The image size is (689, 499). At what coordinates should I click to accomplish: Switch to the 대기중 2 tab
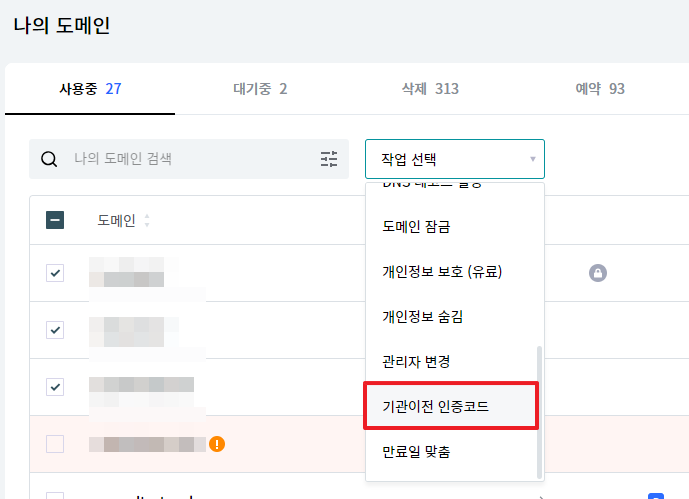[x=260, y=89]
